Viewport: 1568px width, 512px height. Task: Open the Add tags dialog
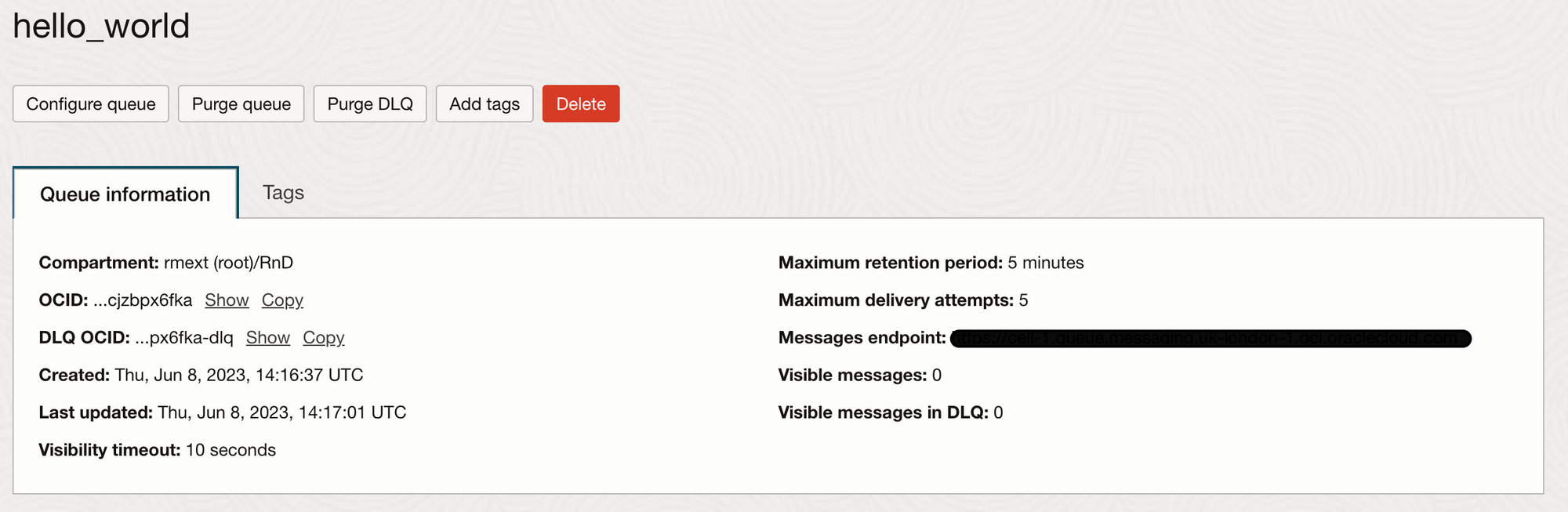[485, 103]
